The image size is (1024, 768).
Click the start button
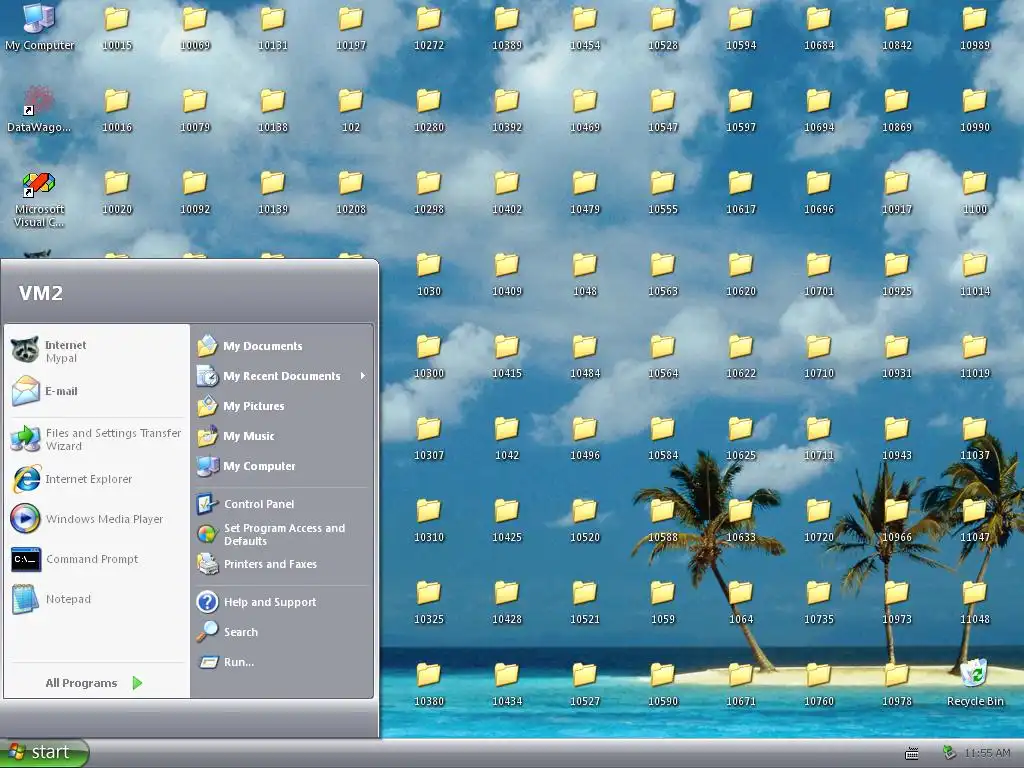click(43, 752)
